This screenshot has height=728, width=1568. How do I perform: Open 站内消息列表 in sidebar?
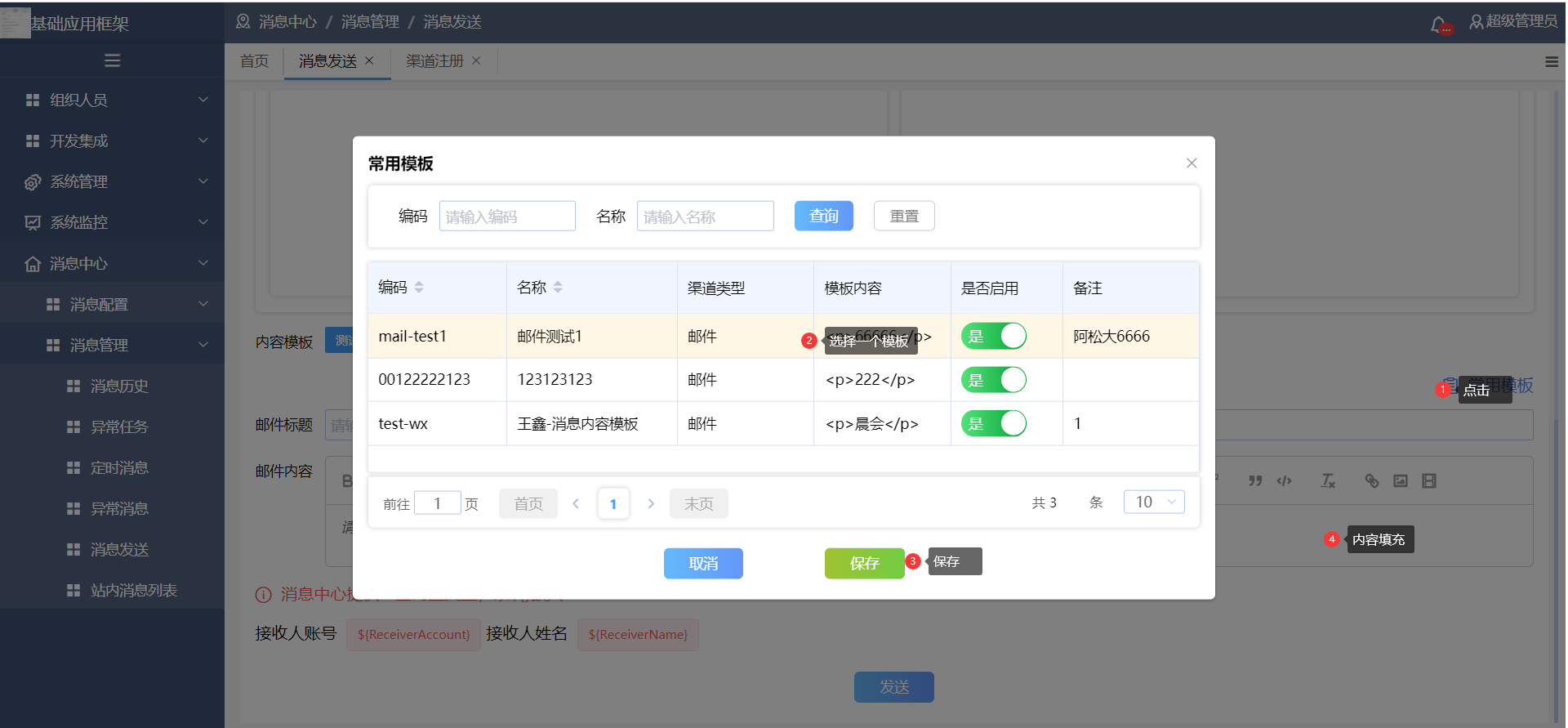pyautogui.click(x=134, y=590)
